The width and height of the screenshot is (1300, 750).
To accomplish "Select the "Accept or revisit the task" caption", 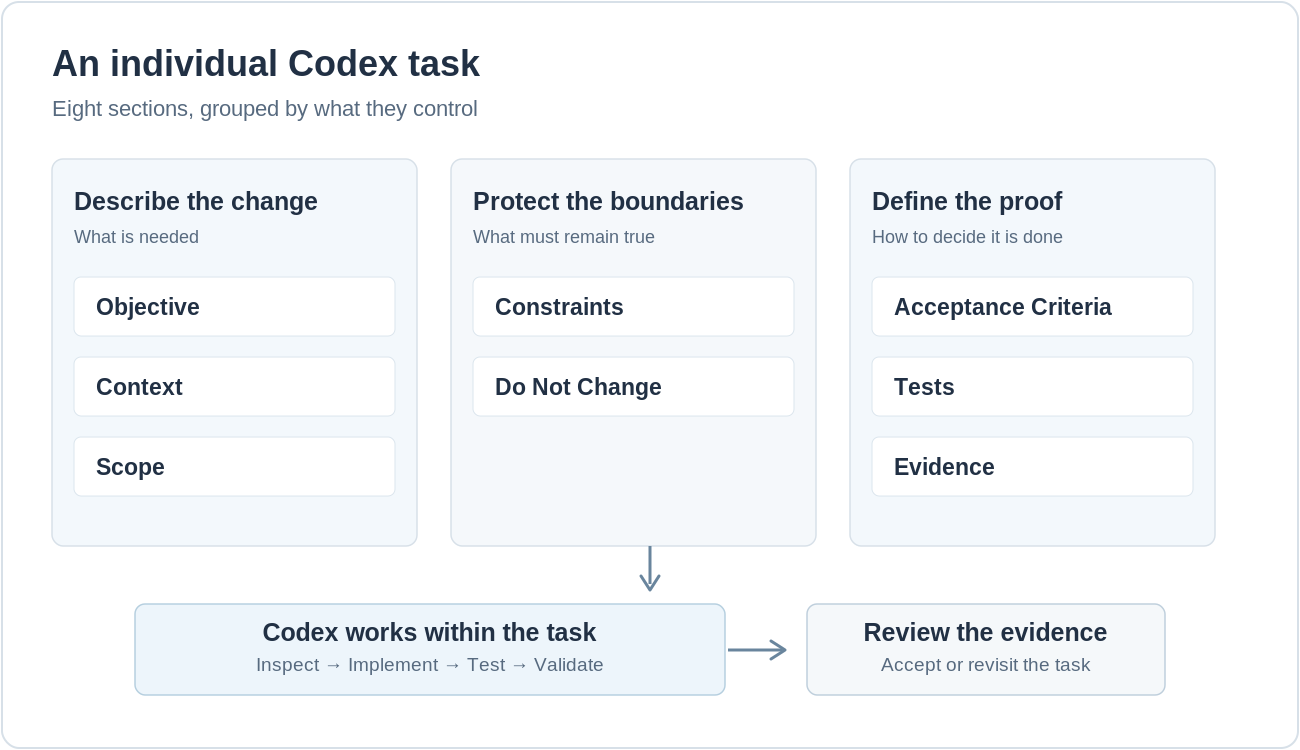I will click(x=985, y=665).
